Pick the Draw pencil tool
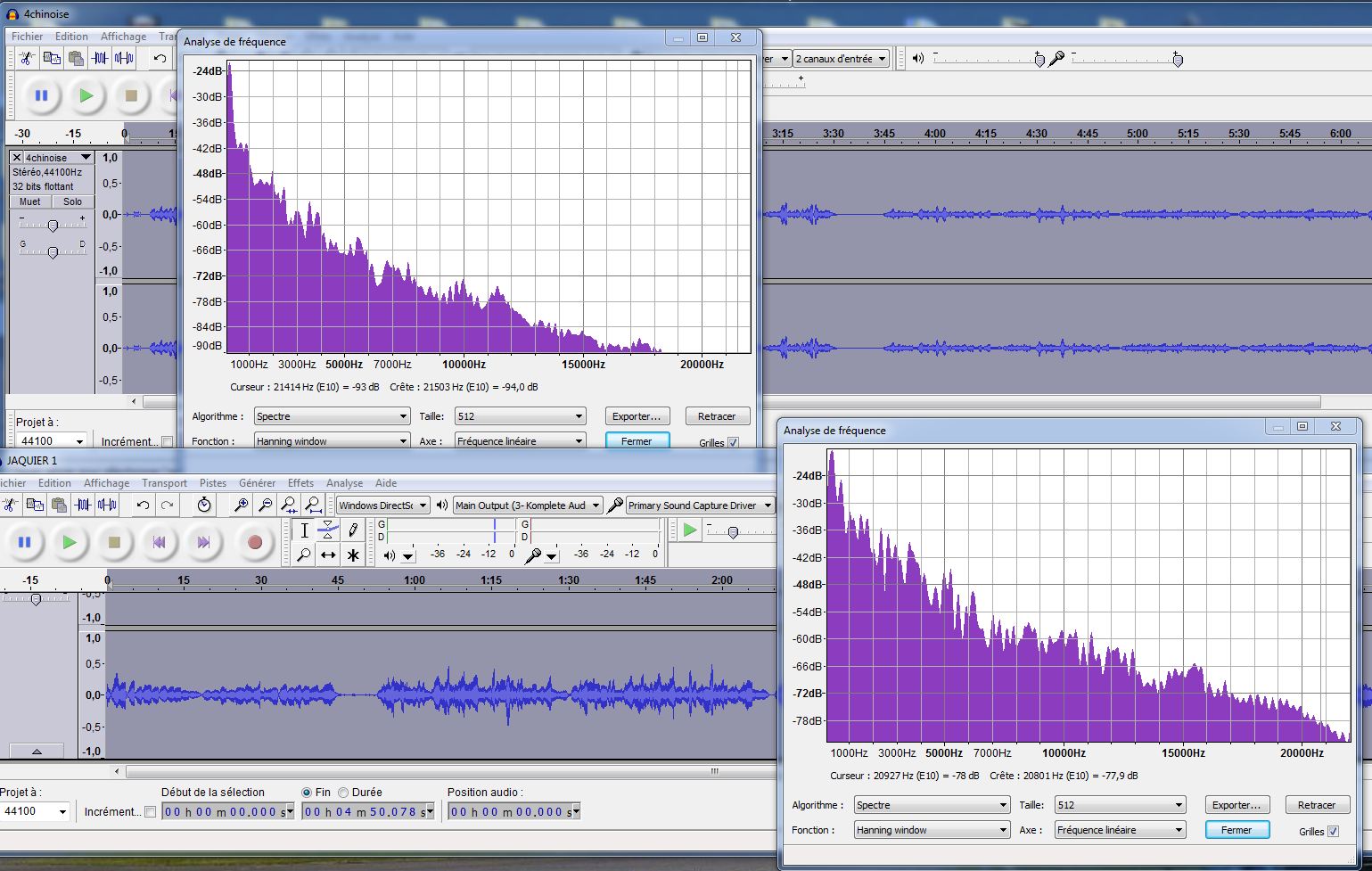 pos(353,530)
